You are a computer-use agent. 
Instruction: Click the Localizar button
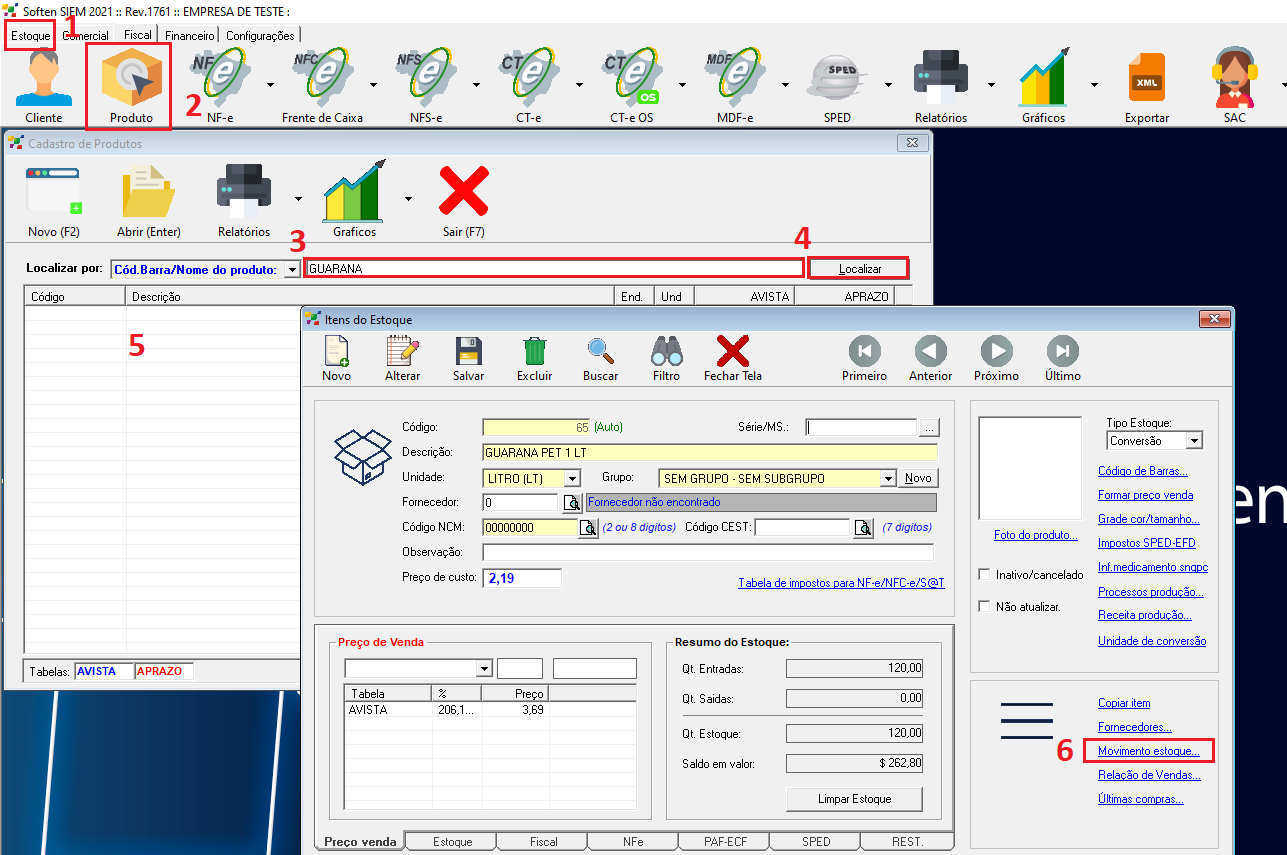pos(859,269)
